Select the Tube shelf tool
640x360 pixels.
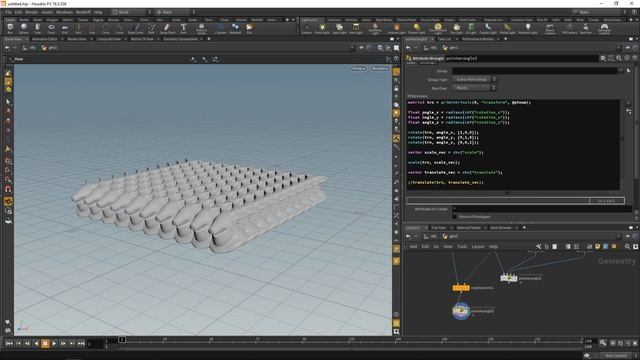click(37, 28)
